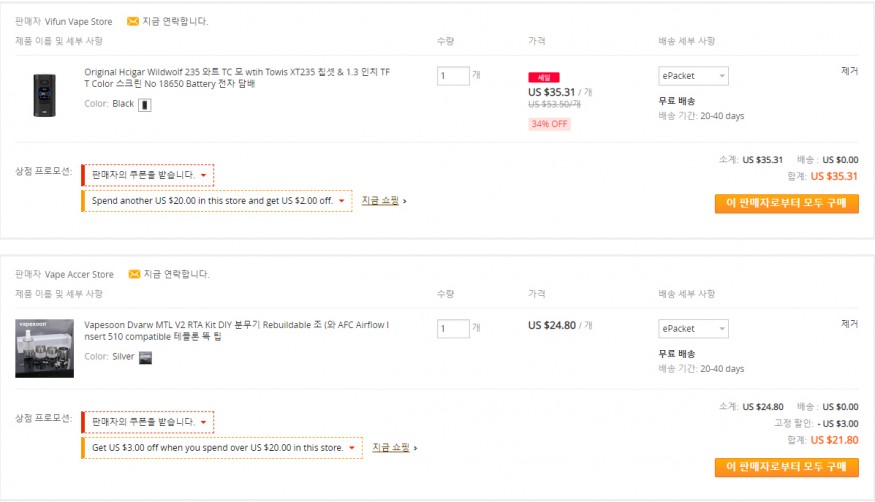875x502 pixels.
Task: Open the Vapesoon Dvarw kit thumbnail
Action: tap(44, 348)
